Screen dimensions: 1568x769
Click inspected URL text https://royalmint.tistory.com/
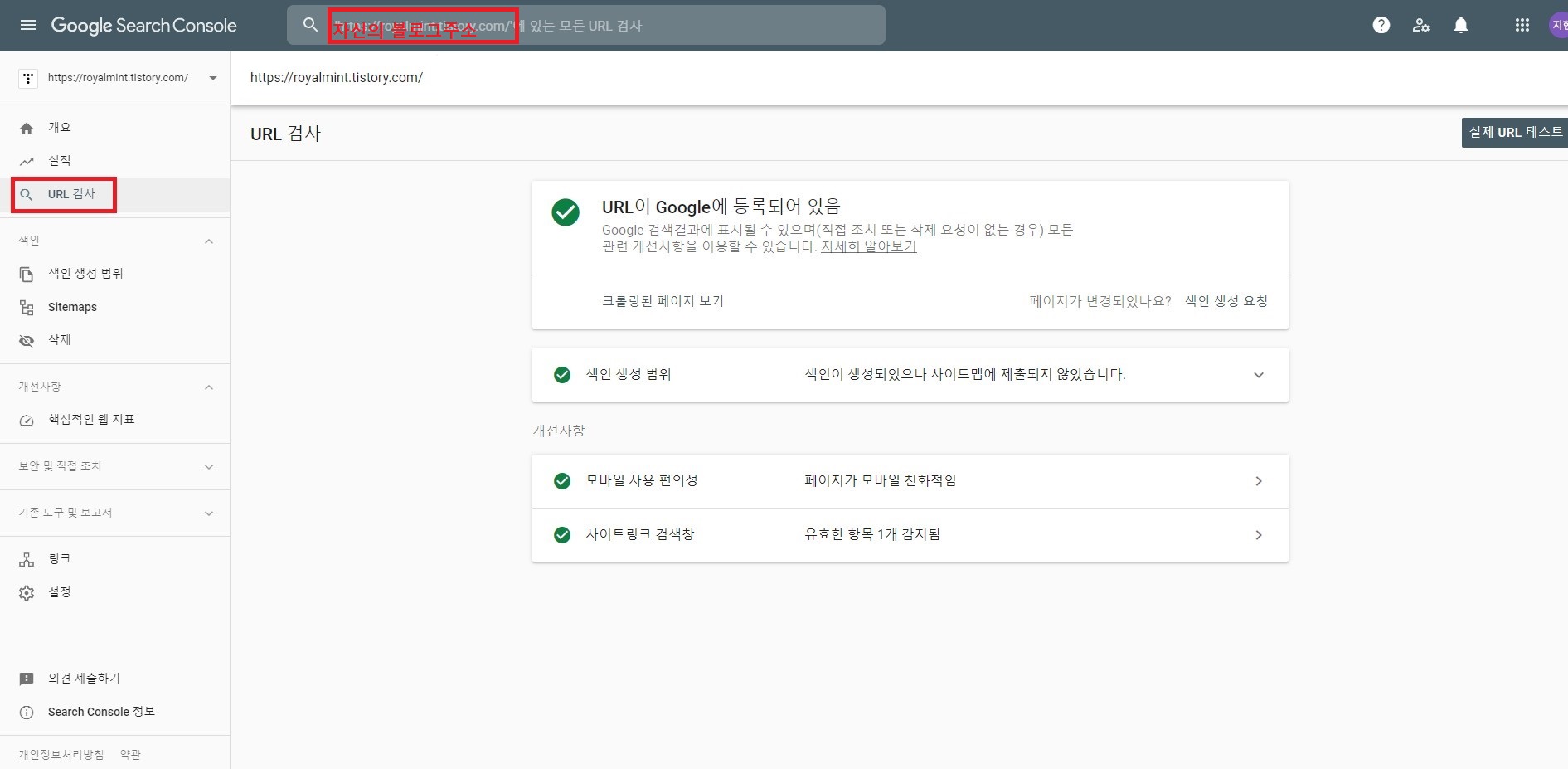(x=337, y=78)
